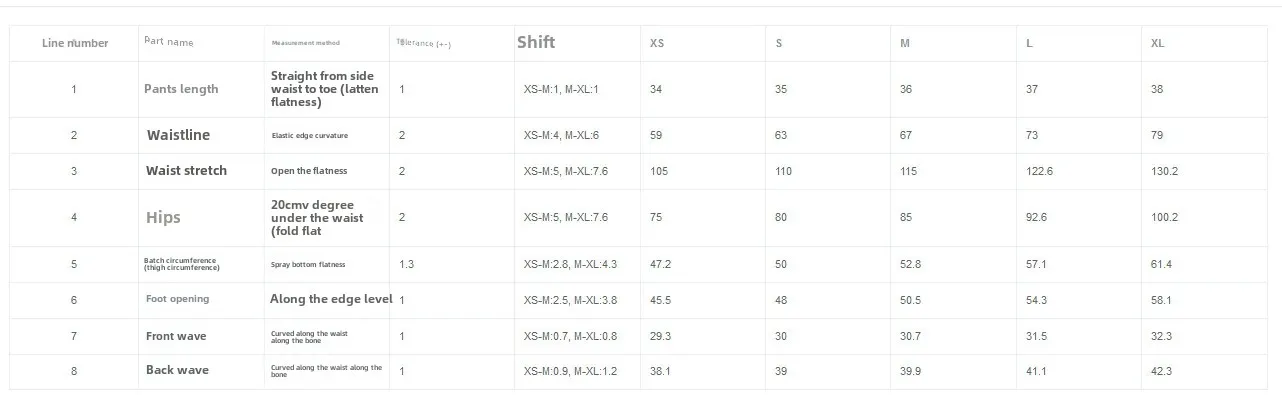Select the Measurement method column header
Screen dimensions: 1282x395
point(306,43)
